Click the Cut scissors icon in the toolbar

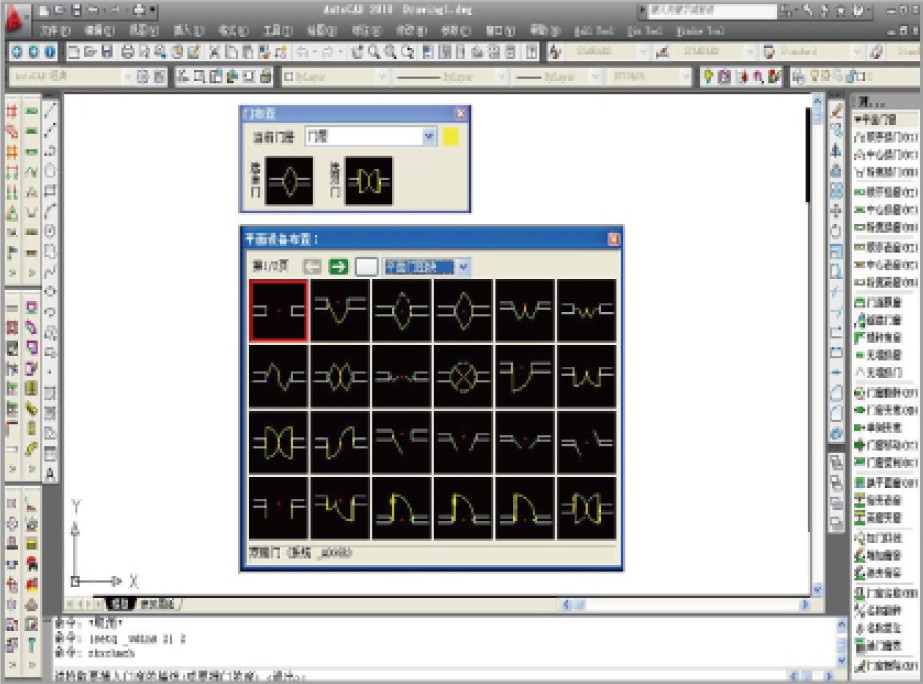click(214, 52)
